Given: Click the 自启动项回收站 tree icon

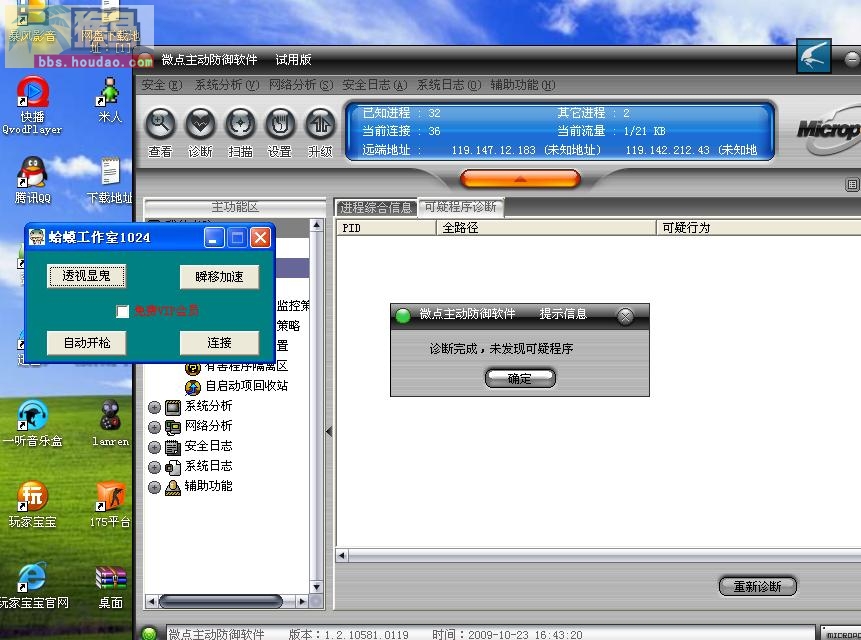Looking at the screenshot, I should click(193, 387).
